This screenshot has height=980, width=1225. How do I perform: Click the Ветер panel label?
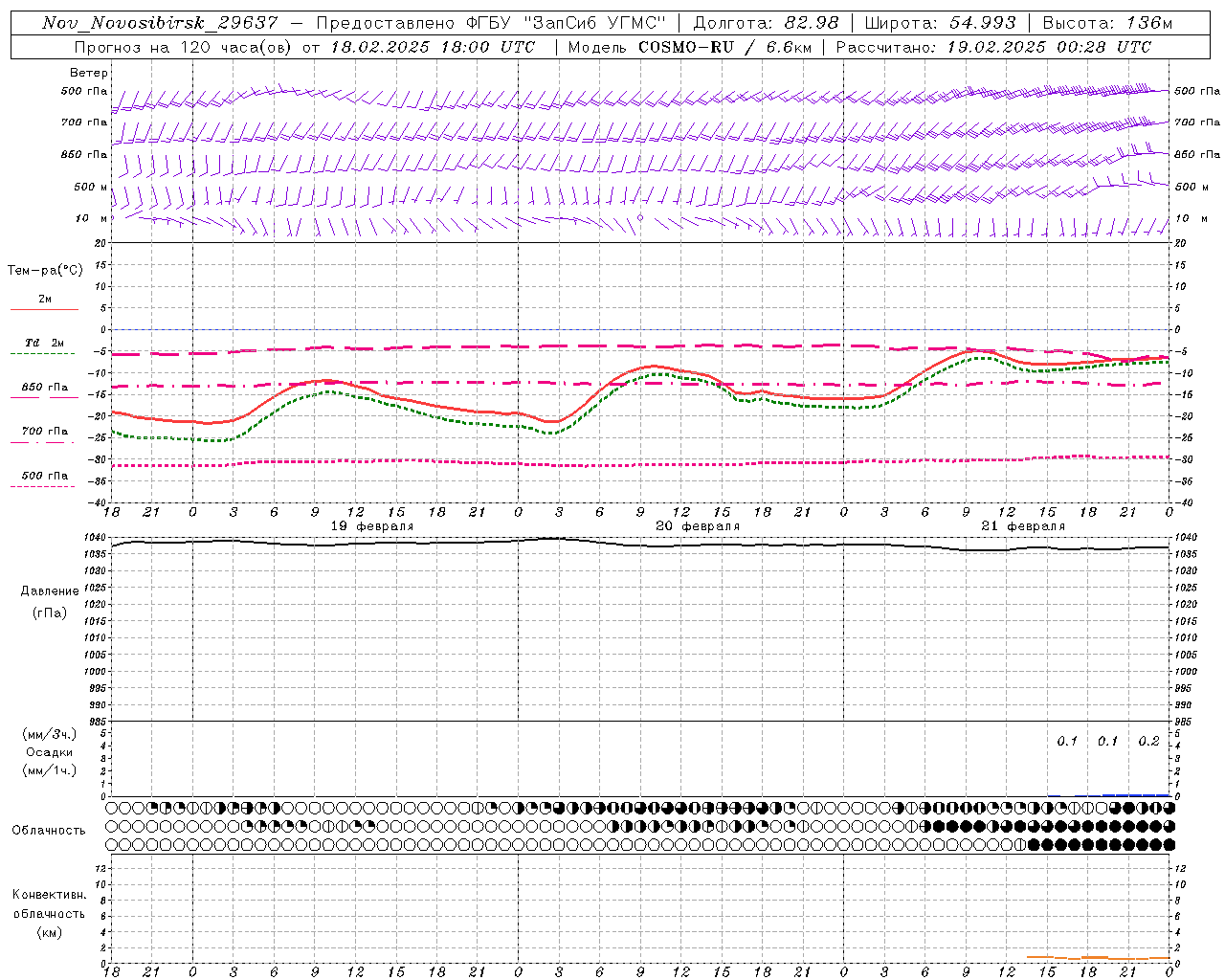tap(89, 73)
